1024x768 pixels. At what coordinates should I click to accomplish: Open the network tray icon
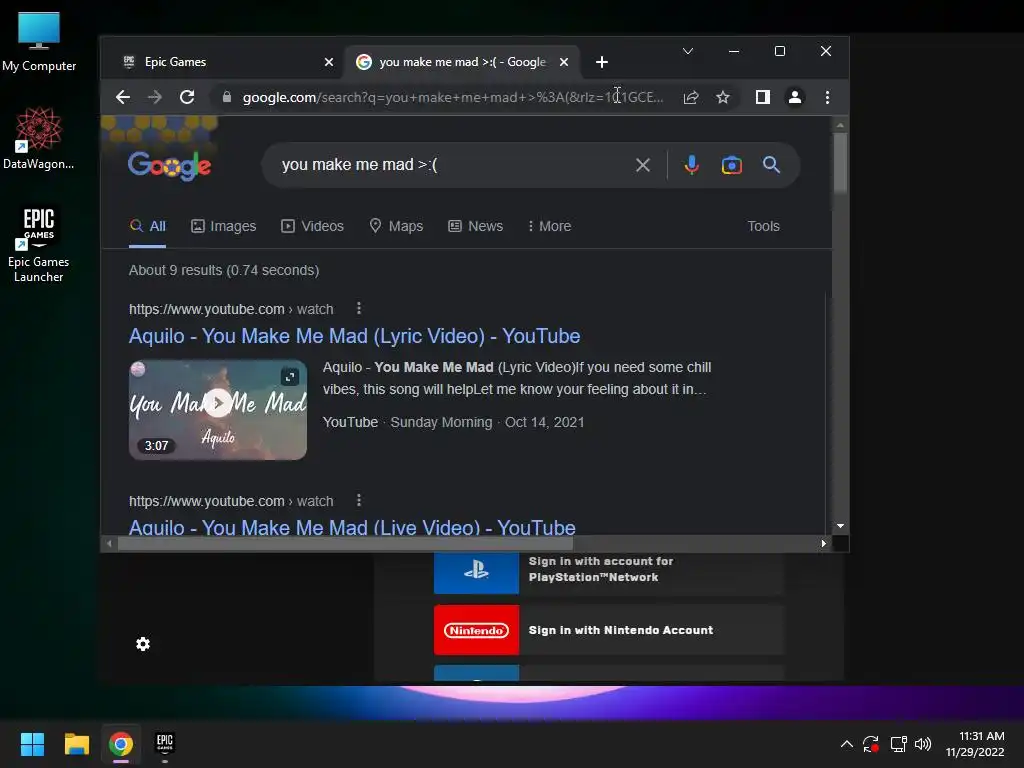[899, 744]
